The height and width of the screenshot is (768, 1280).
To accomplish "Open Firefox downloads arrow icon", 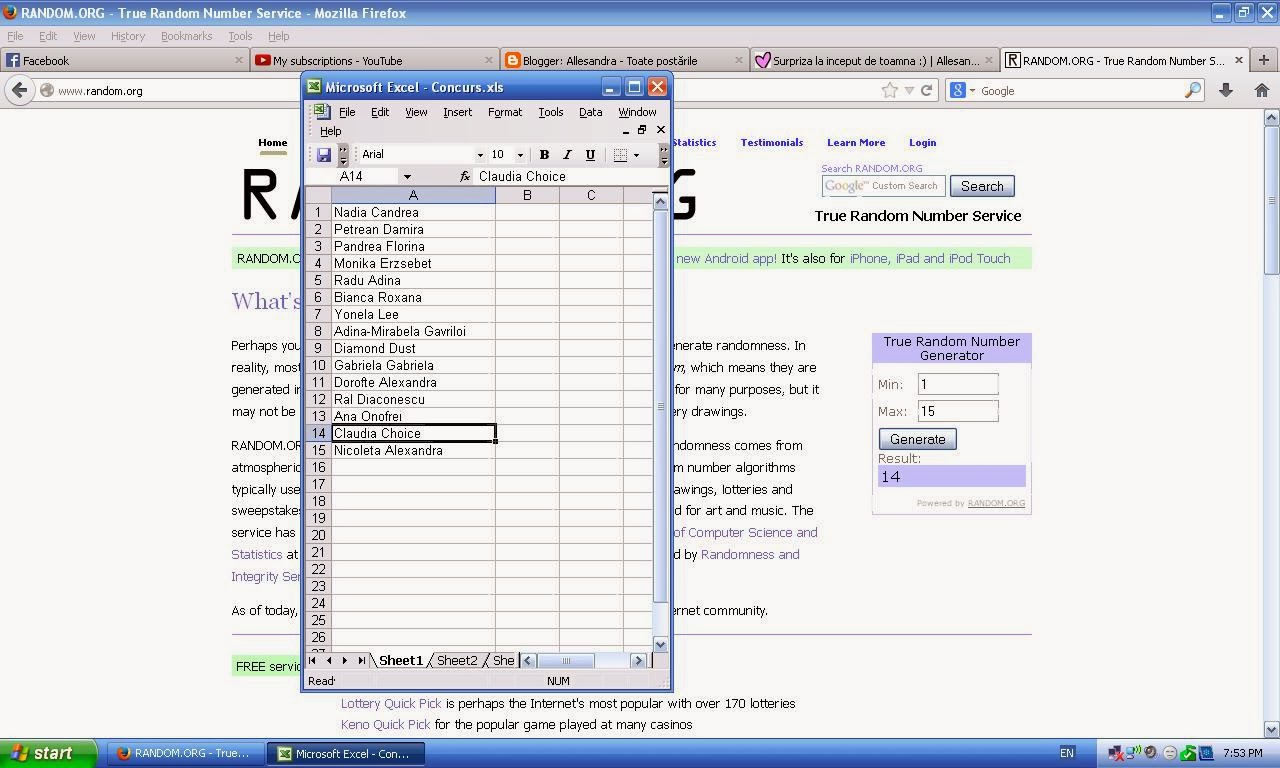I will pos(1226,90).
